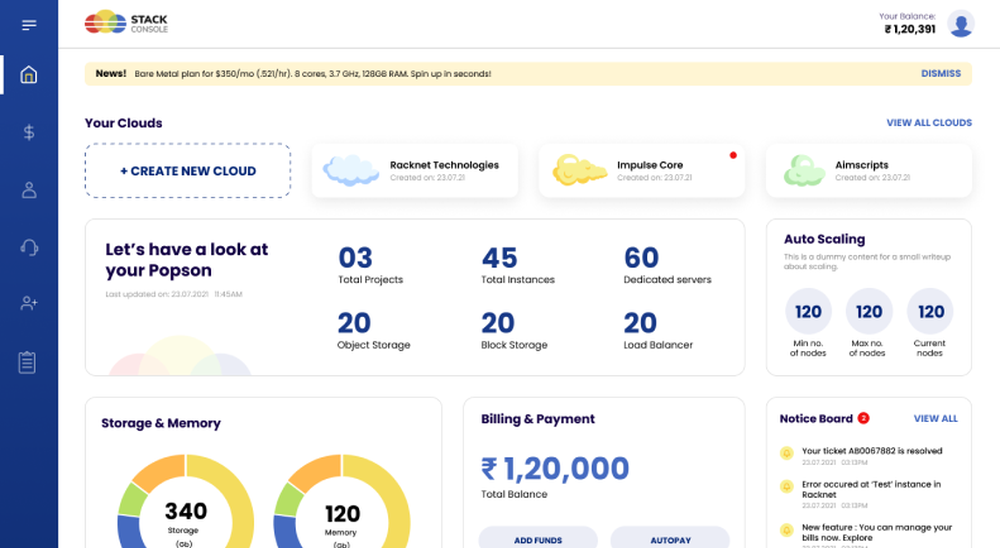Screen dimensions: 1000x548
Task: Click '20 Block Storage' stat
Action: (514, 330)
